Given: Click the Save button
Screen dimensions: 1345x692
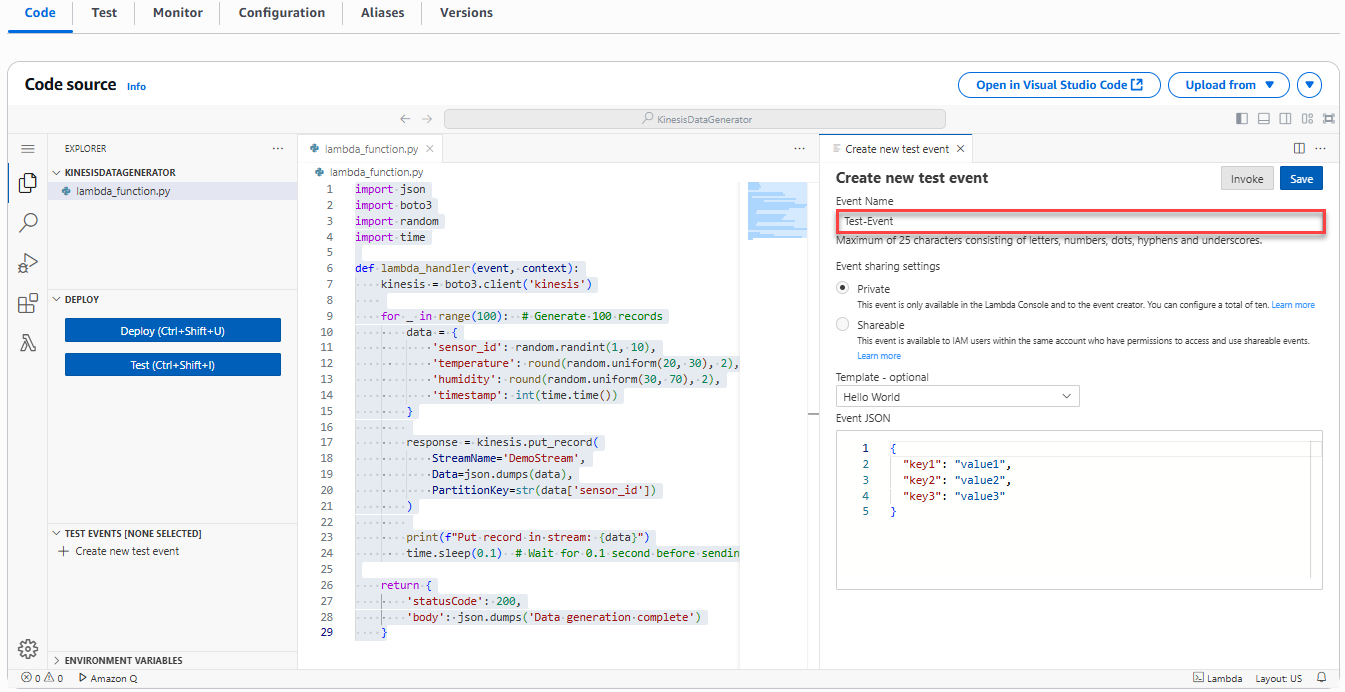Looking at the screenshot, I should pyautogui.click(x=1301, y=178).
